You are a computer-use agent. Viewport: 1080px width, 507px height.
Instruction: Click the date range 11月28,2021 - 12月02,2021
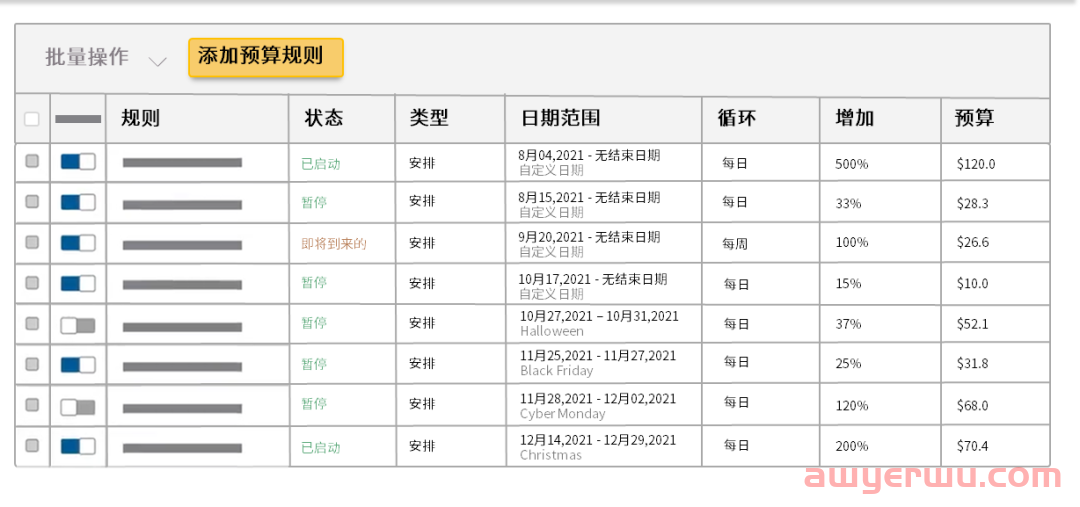[x=598, y=399]
